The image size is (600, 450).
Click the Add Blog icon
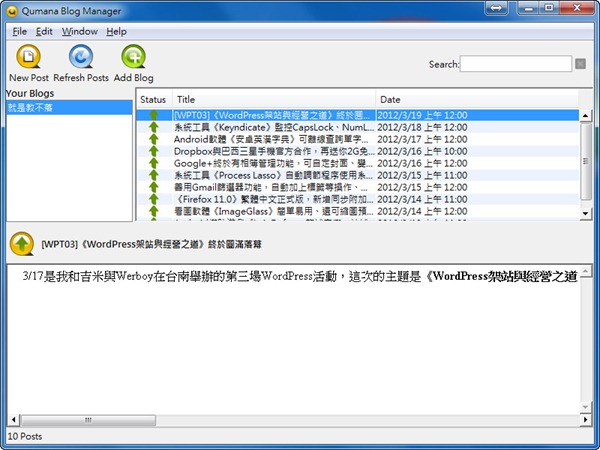point(133,57)
